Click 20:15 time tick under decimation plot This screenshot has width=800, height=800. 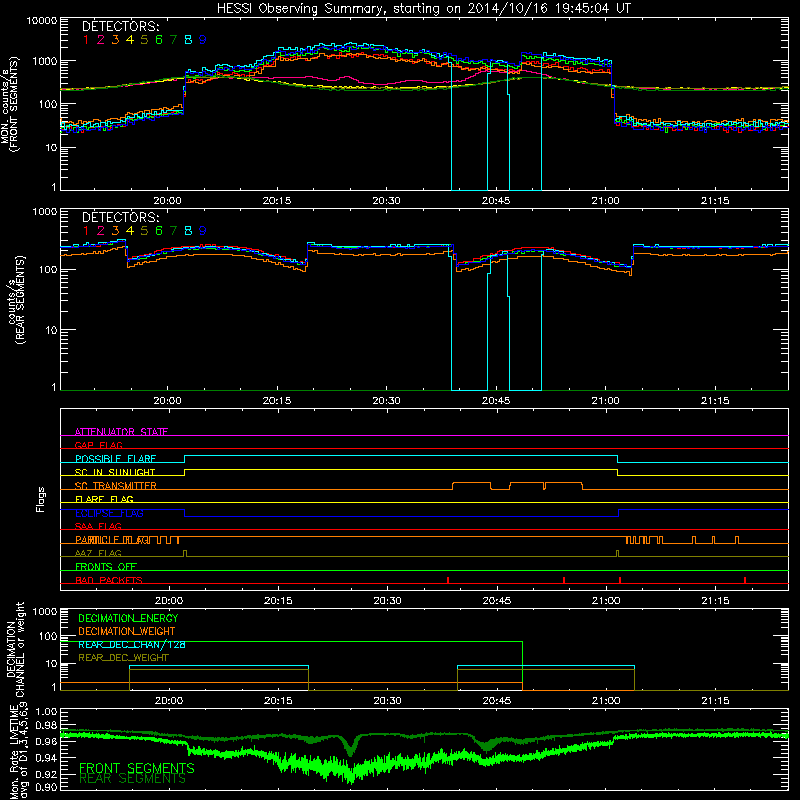coord(278,701)
